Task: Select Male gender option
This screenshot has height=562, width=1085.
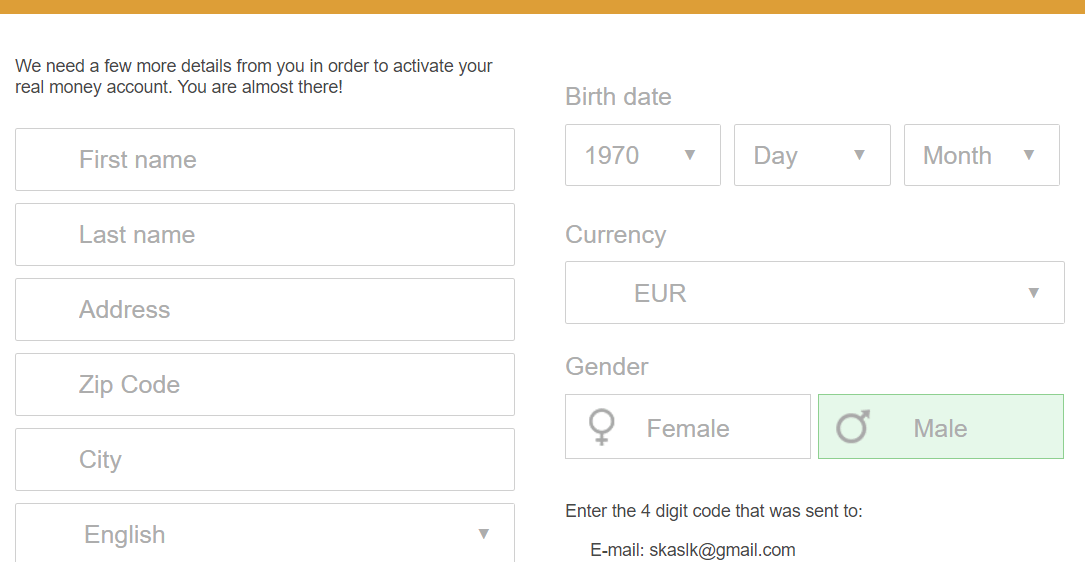Action: pos(941,426)
